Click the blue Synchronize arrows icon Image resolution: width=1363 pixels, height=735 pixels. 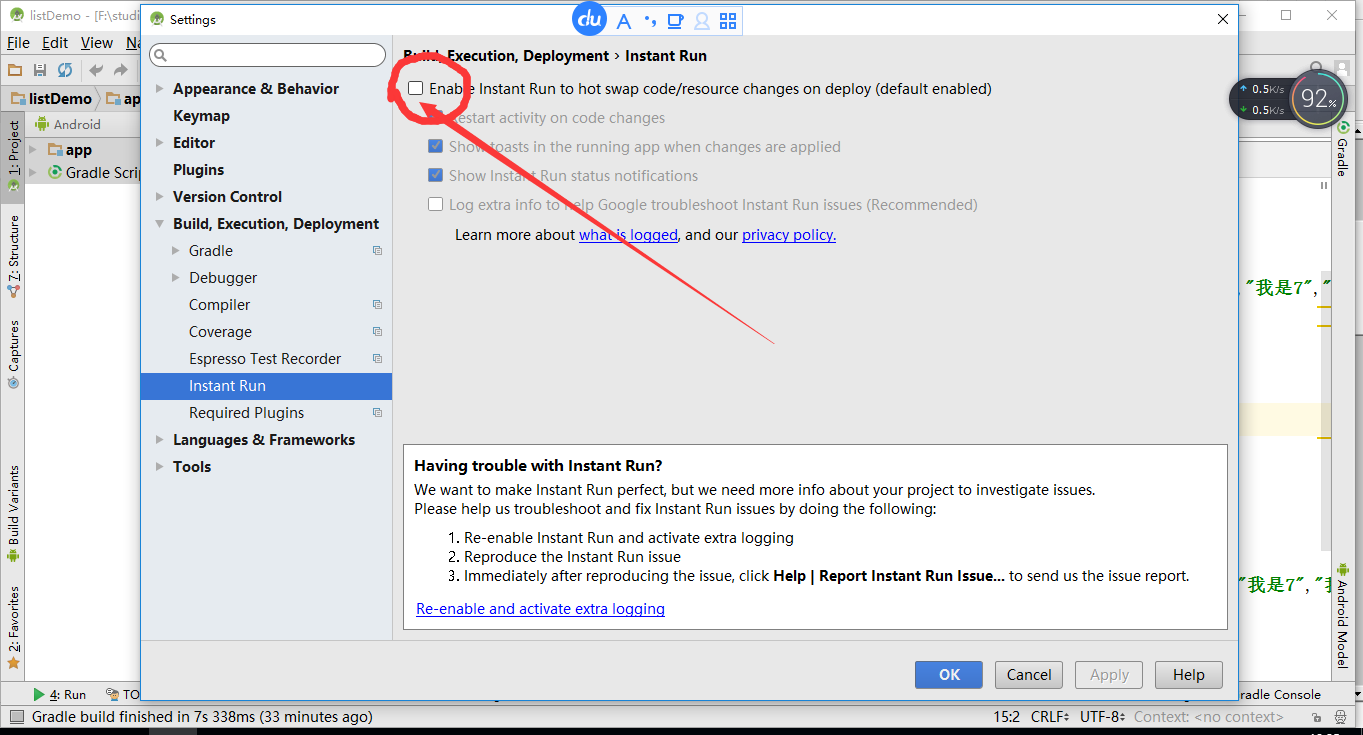click(x=65, y=70)
